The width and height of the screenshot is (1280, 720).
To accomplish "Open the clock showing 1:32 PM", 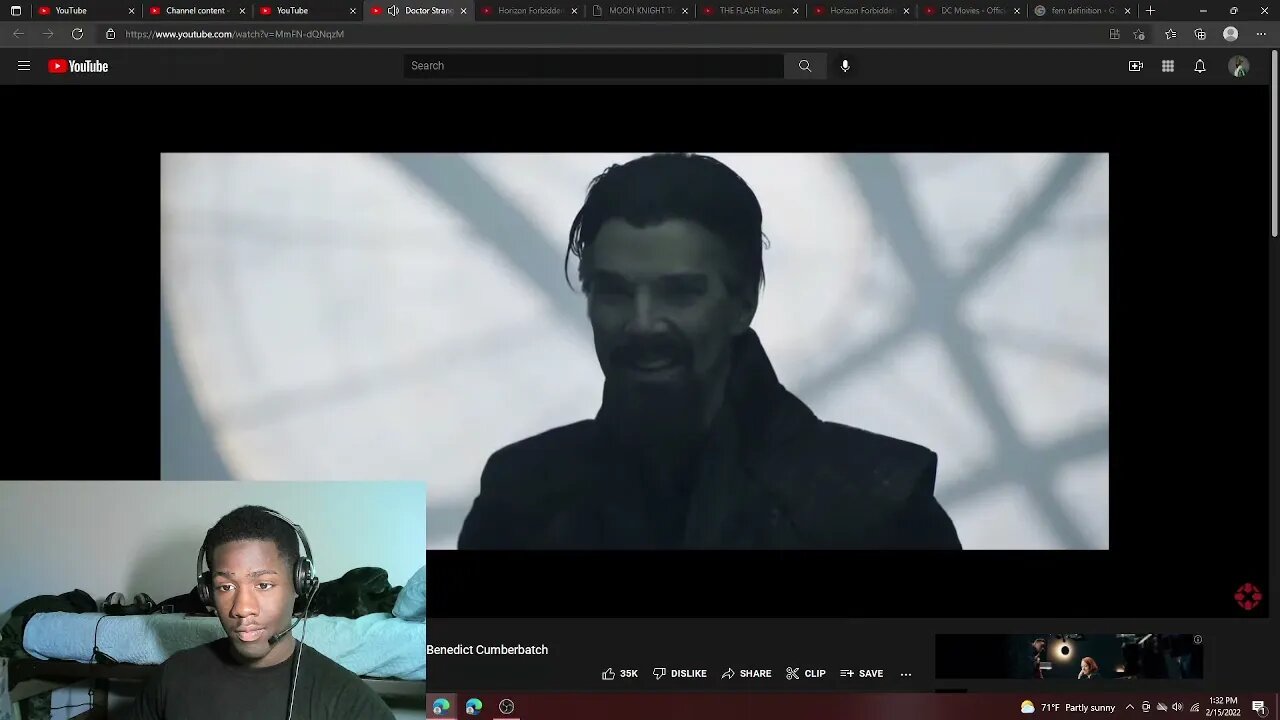I will pyautogui.click(x=1223, y=707).
